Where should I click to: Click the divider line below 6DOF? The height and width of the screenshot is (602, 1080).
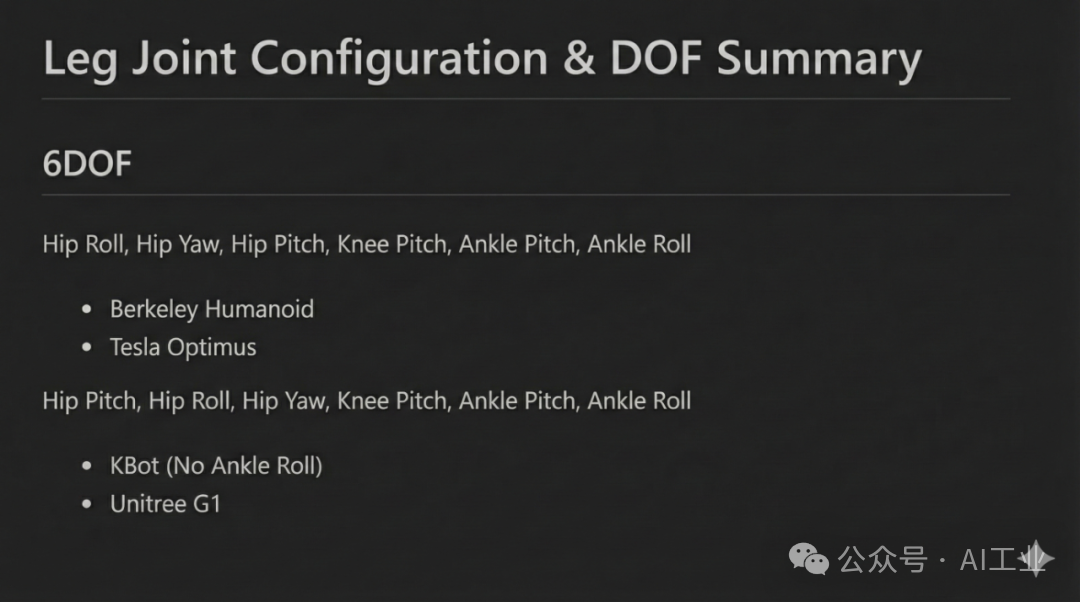point(525,194)
